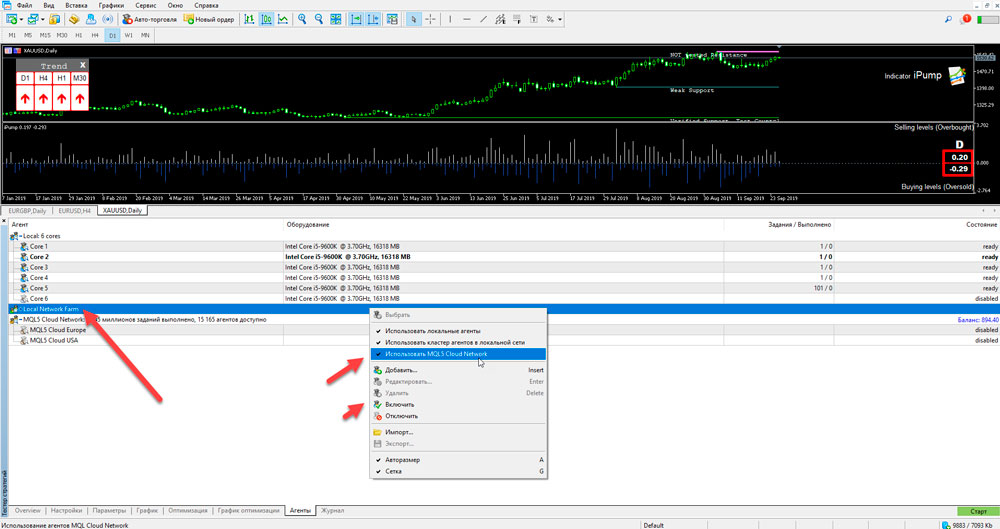Select the horizontal line drawing tool
The height and width of the screenshot is (529, 1000).
[467, 19]
